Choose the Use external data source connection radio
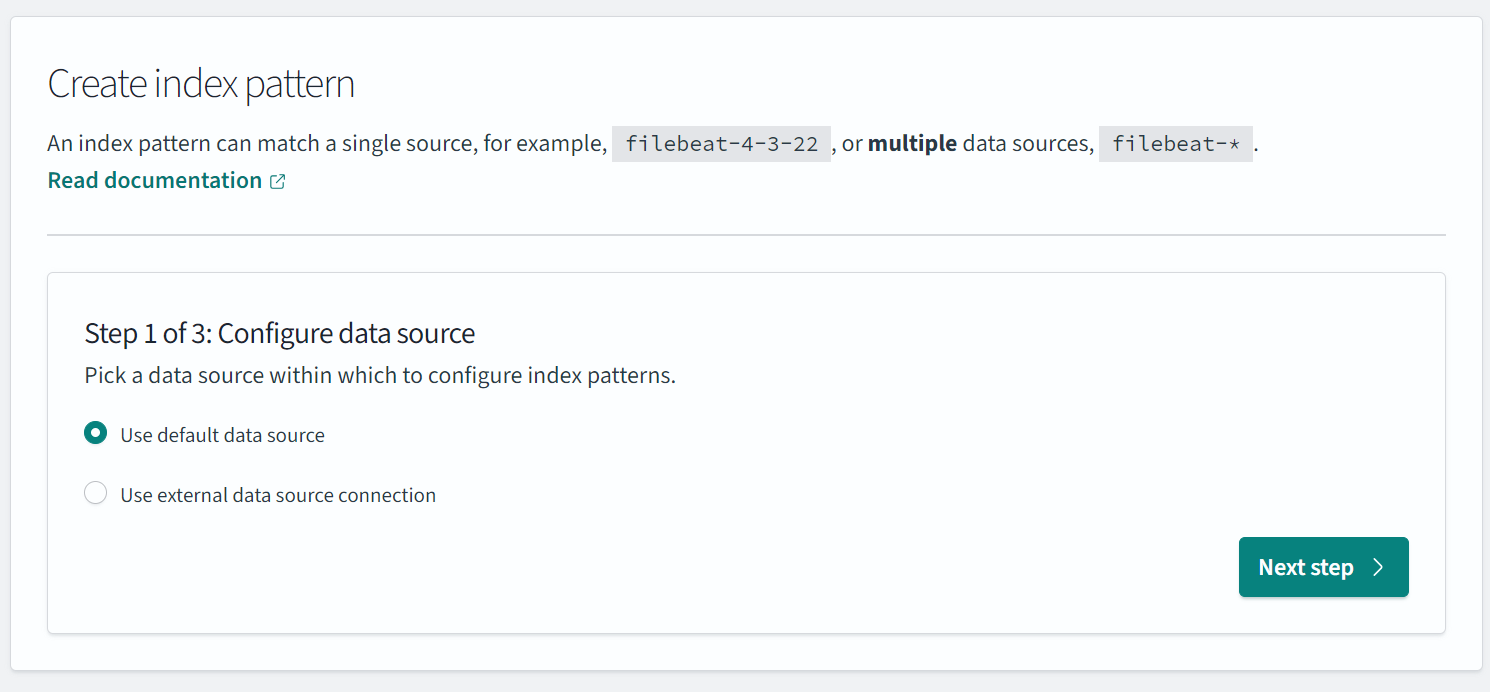Screen dimensions: 1490x692 pyautogui.click(x=95, y=494)
